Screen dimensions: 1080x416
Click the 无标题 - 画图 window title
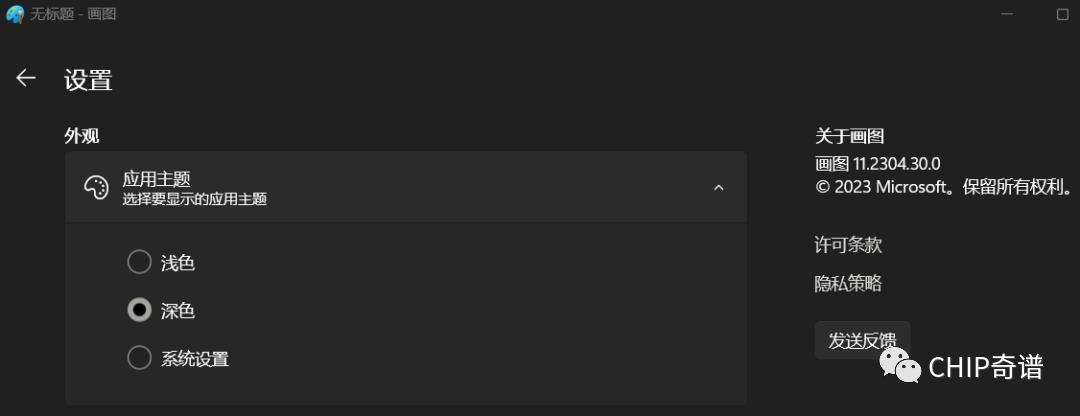pos(73,14)
